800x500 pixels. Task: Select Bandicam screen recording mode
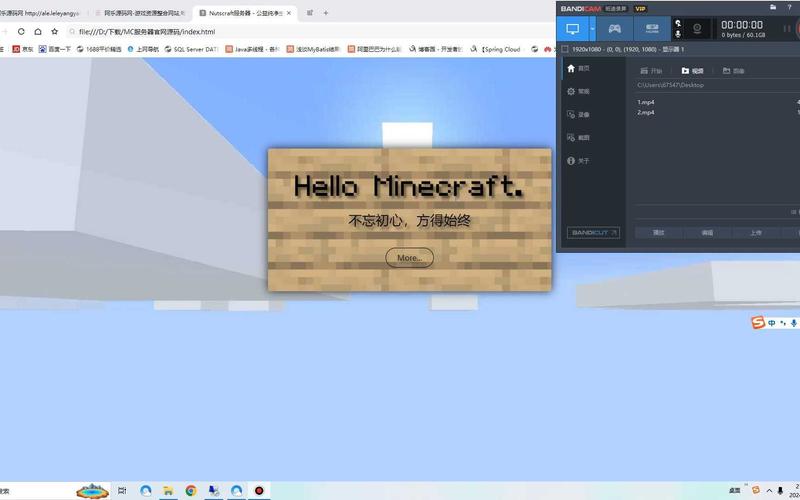coord(572,29)
